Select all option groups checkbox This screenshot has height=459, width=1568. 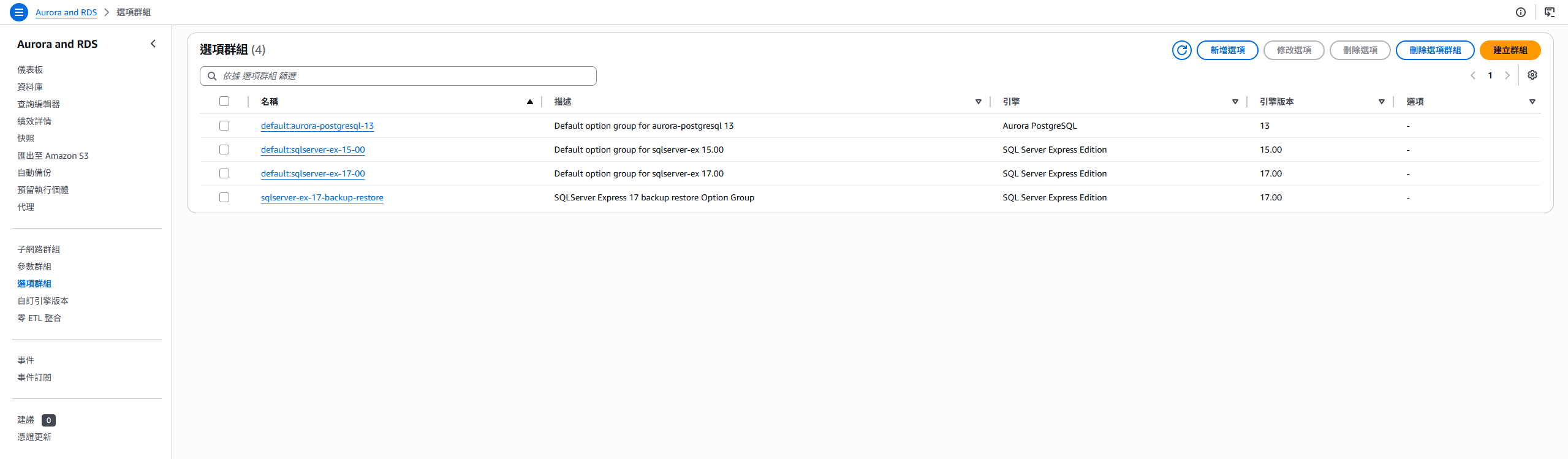[x=224, y=101]
